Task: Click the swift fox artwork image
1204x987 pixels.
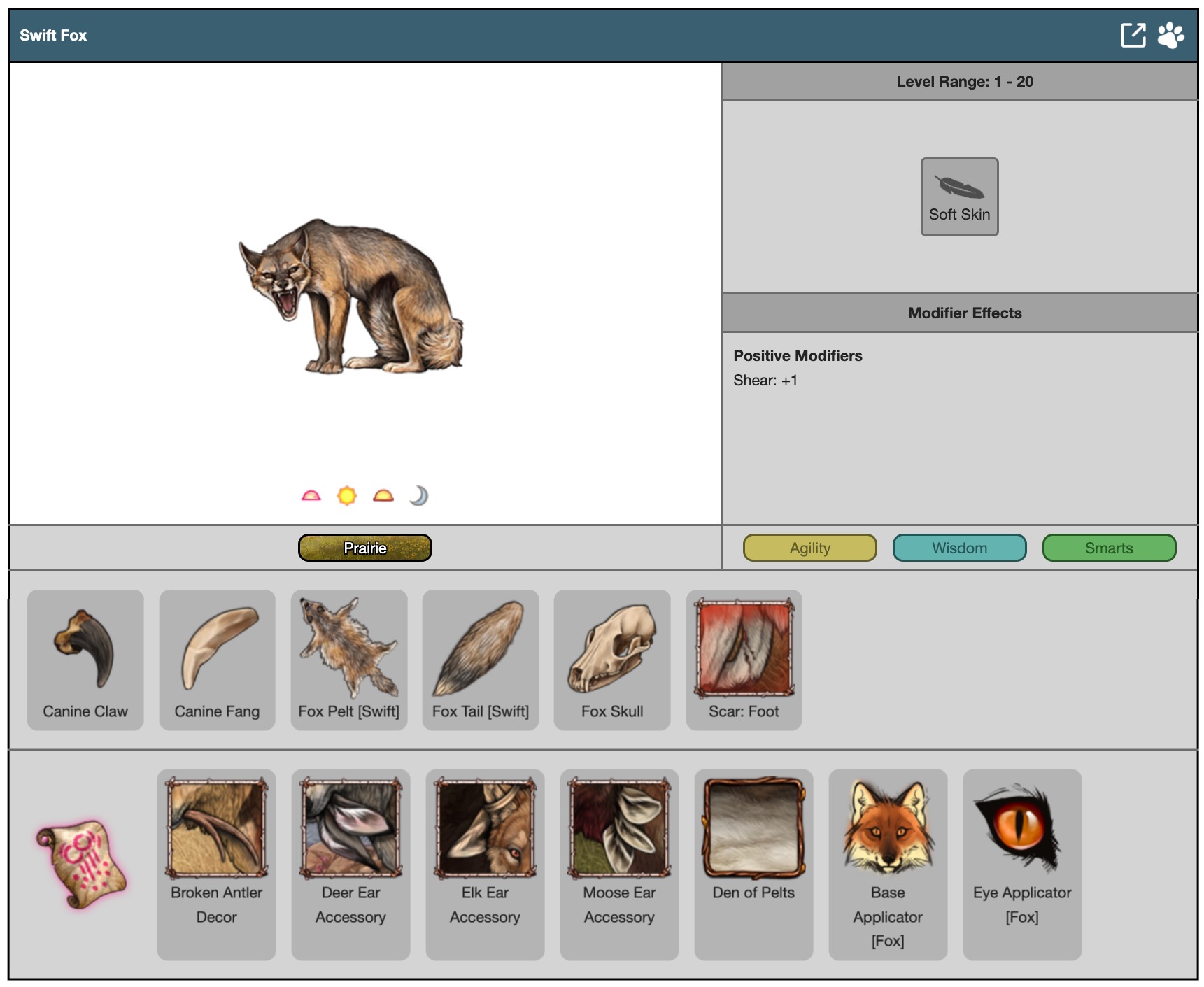Action: (351, 297)
